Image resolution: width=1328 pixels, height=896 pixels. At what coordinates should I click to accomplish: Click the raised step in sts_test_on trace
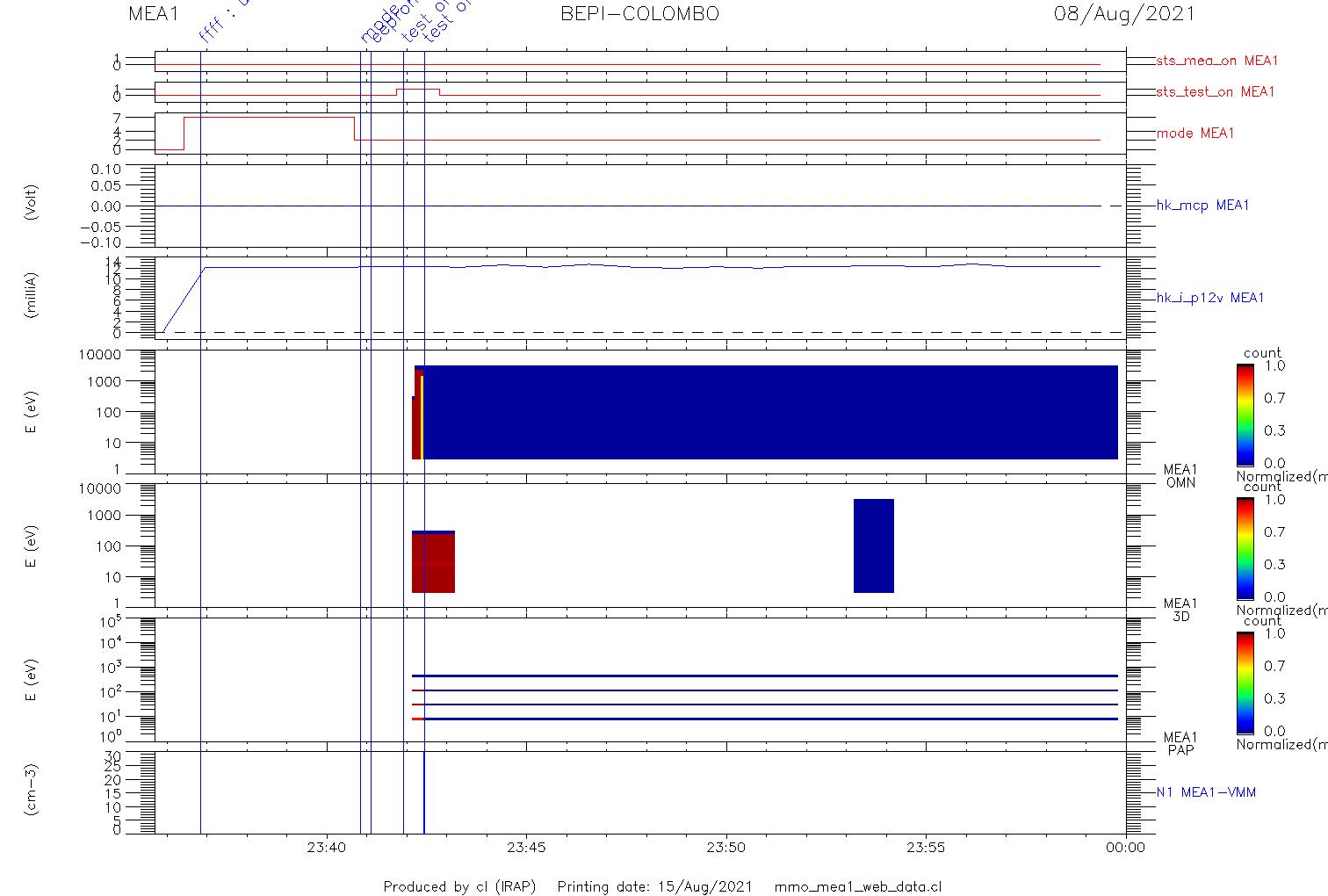[x=417, y=89]
